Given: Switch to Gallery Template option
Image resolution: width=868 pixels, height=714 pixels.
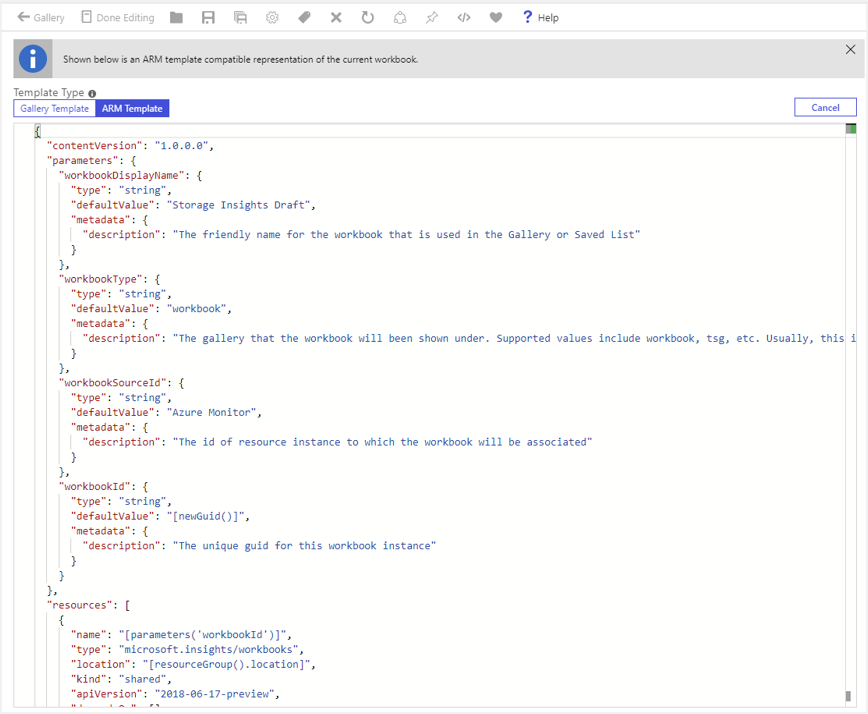Looking at the screenshot, I should (x=55, y=108).
